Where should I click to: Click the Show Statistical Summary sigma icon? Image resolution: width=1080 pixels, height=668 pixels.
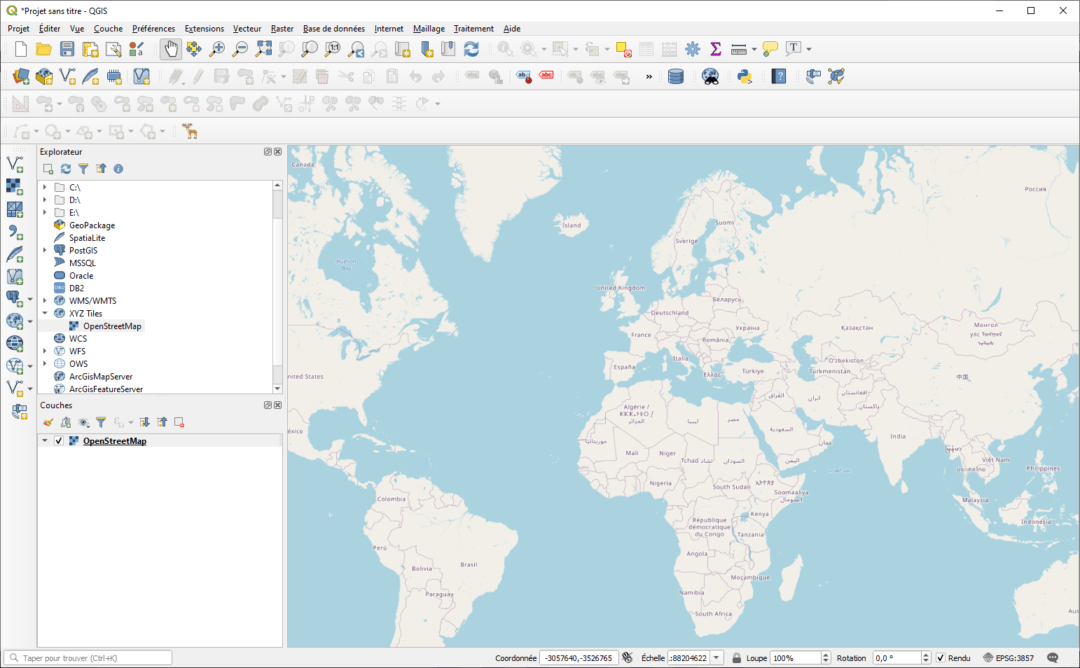coord(716,47)
